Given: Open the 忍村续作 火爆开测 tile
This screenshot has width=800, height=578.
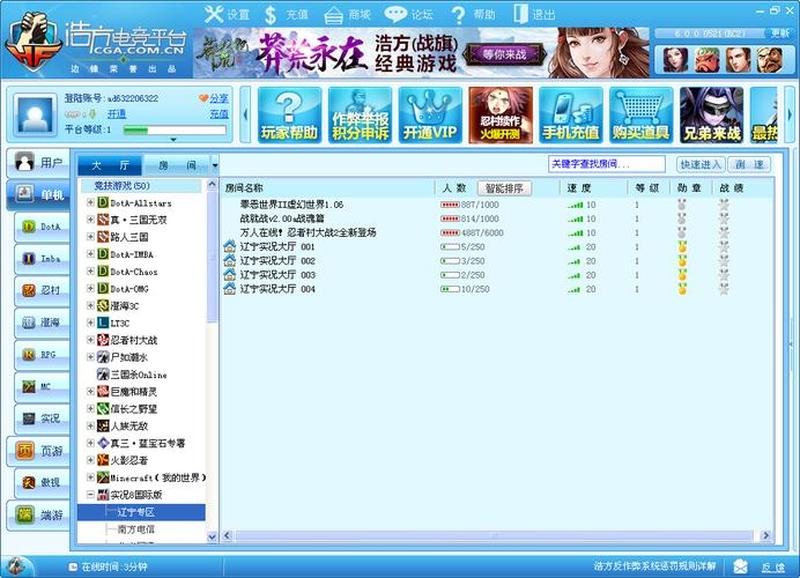Looking at the screenshot, I should [x=501, y=115].
